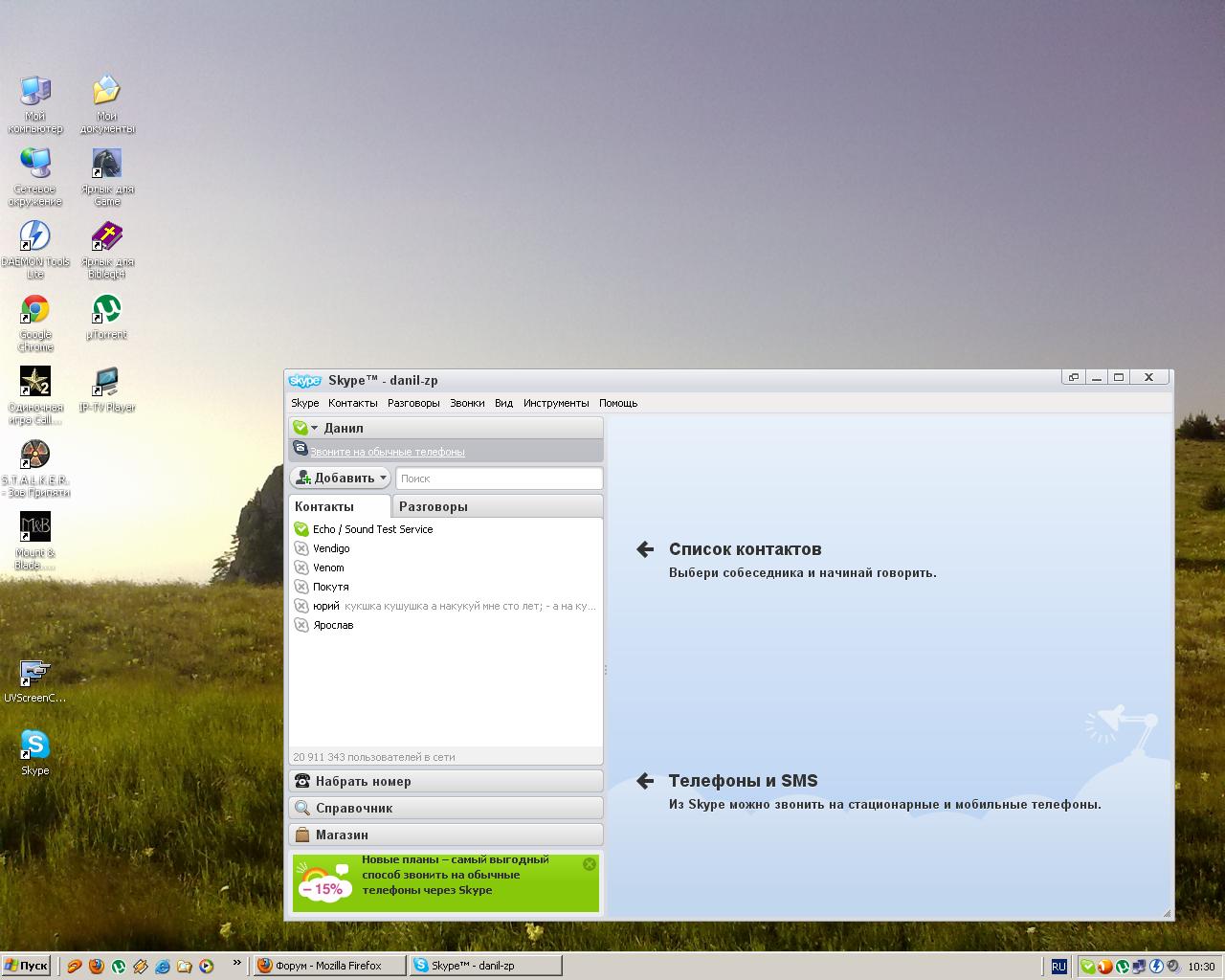Select the S.T.A.L.K.E.R. desktop shortcut
The image size is (1225, 980).
click(x=35, y=468)
